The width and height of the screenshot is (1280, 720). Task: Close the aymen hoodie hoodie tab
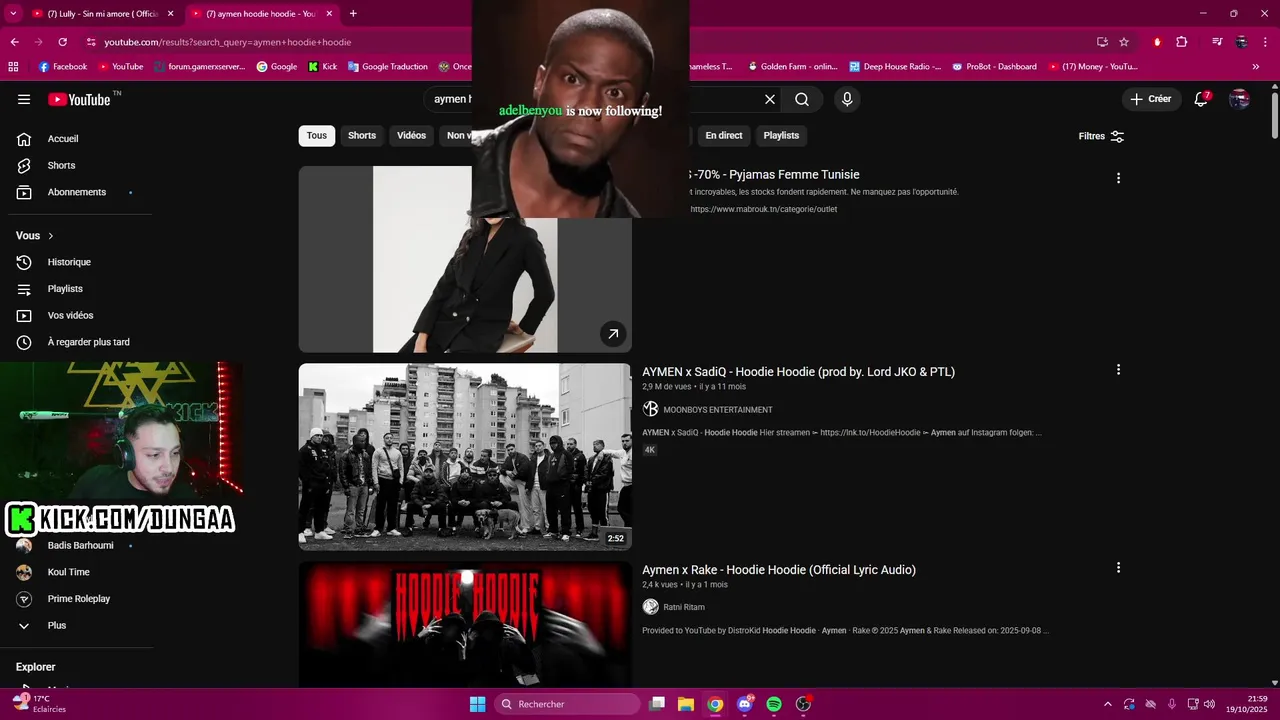(x=329, y=14)
